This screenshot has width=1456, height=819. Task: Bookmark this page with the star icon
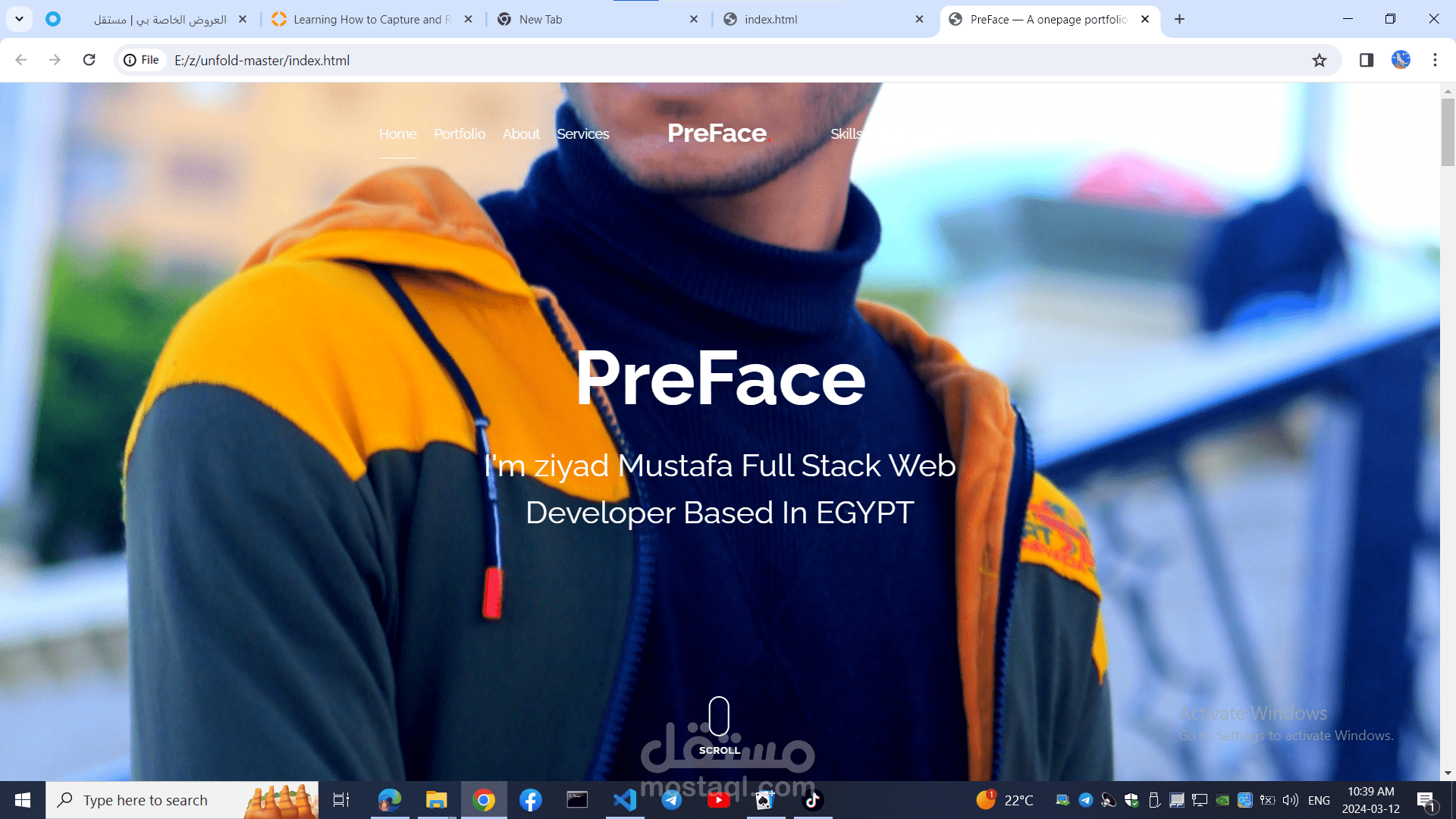(x=1319, y=60)
